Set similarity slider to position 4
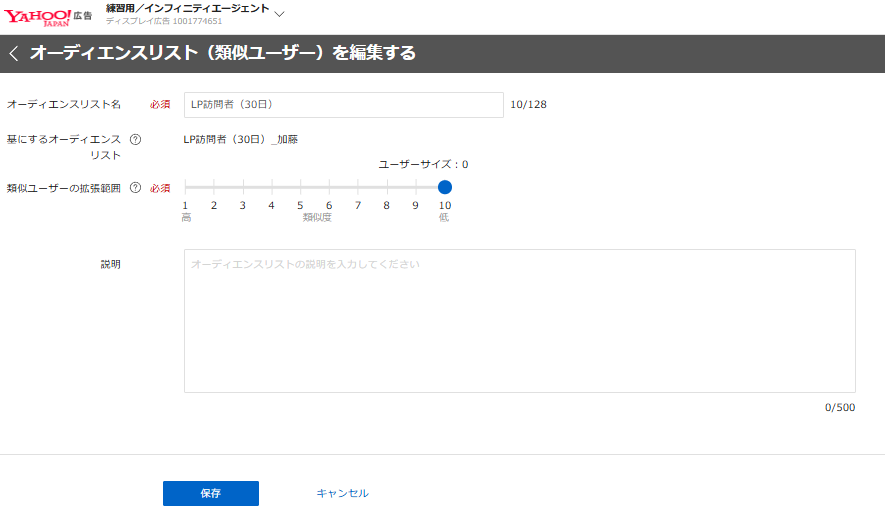Image resolution: width=885 pixels, height=520 pixels. coord(272,187)
